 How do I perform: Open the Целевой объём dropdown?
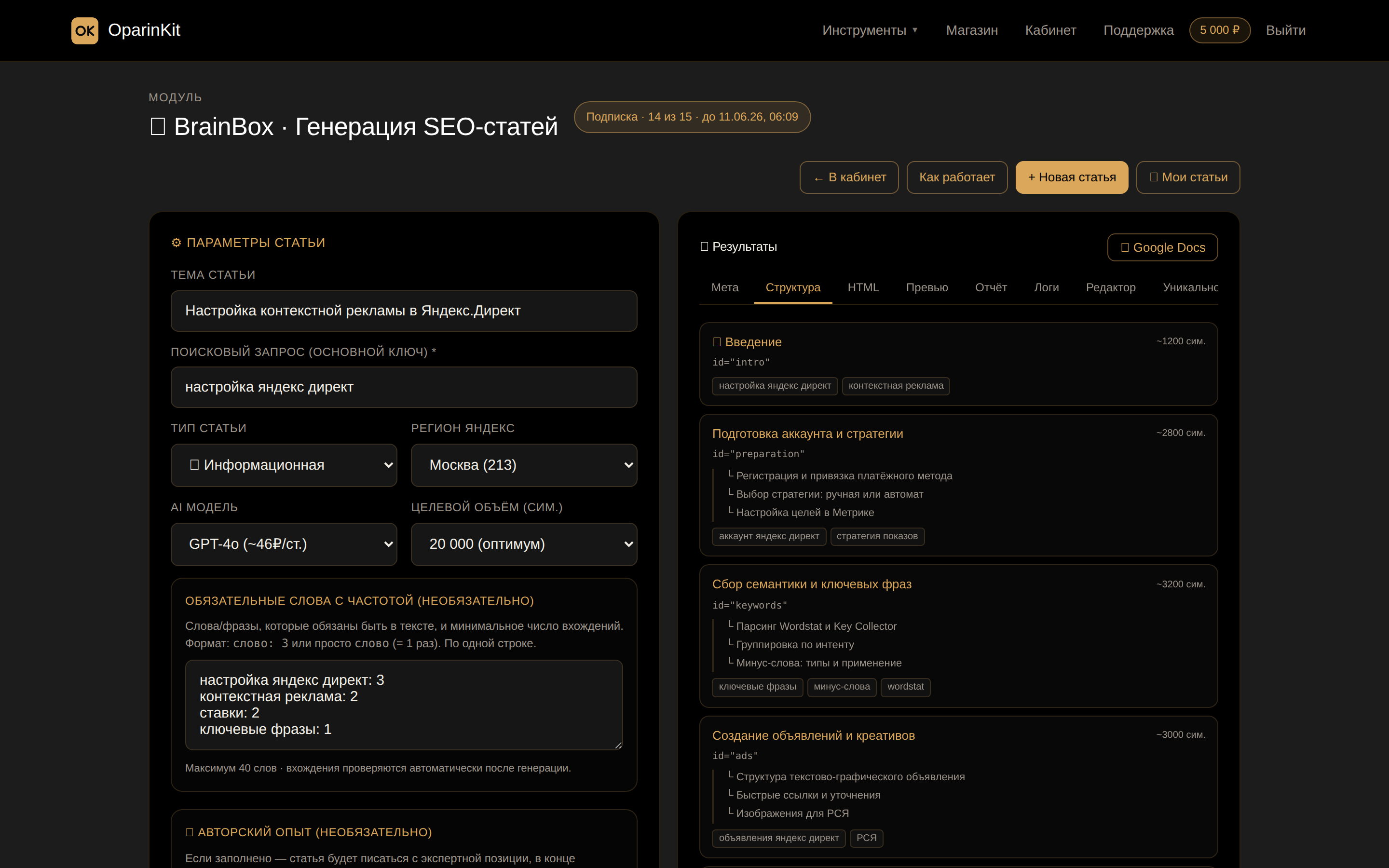pos(524,544)
